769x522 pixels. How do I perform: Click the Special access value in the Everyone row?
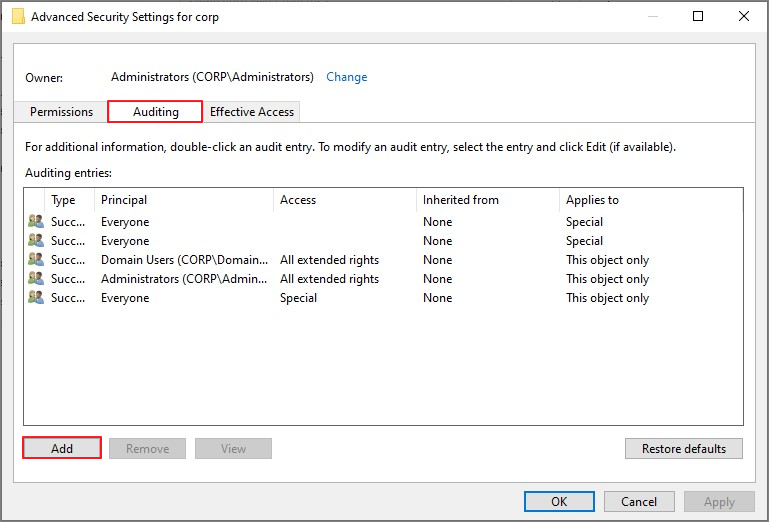[298, 298]
